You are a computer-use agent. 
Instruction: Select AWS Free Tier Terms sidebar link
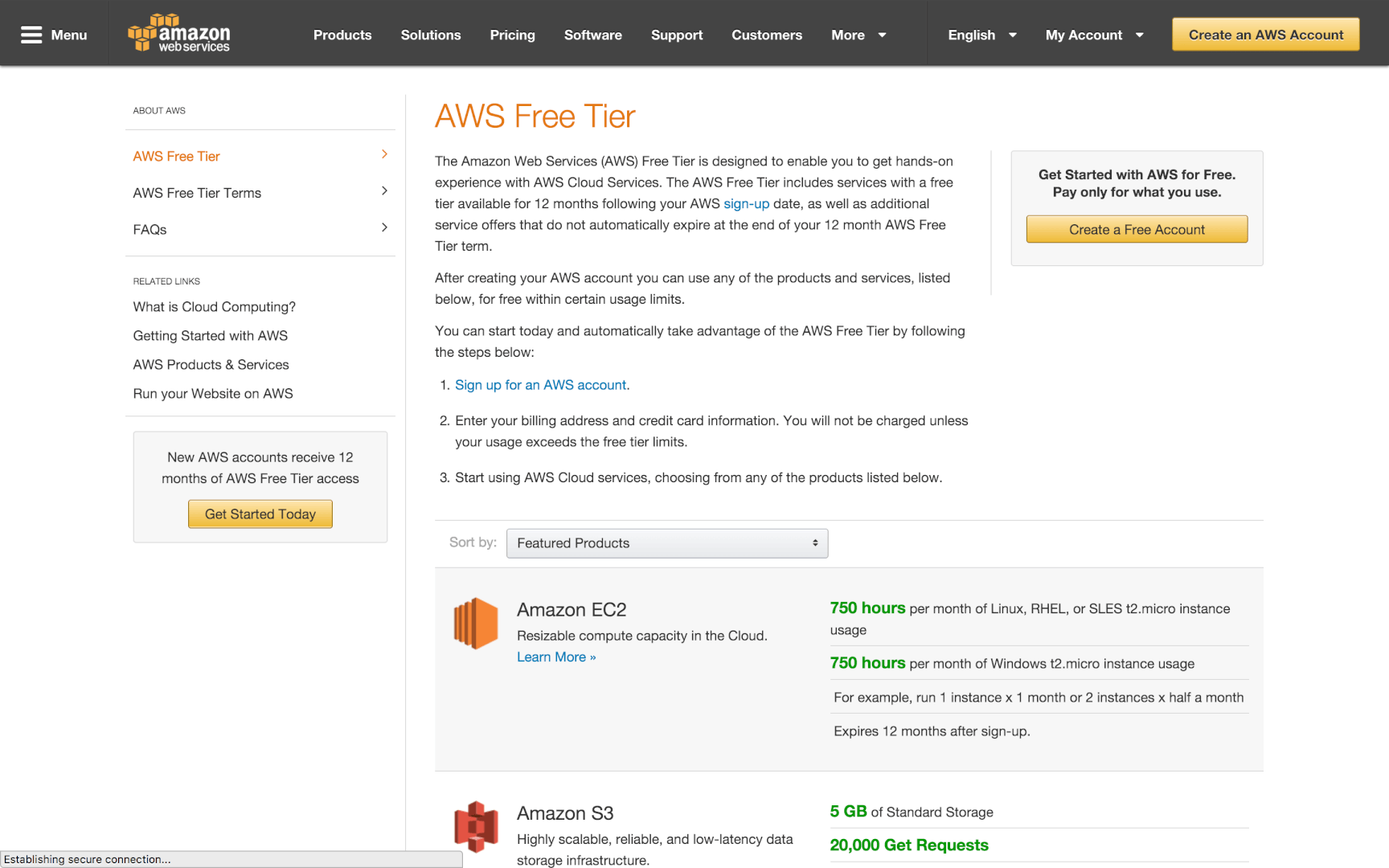coord(197,194)
